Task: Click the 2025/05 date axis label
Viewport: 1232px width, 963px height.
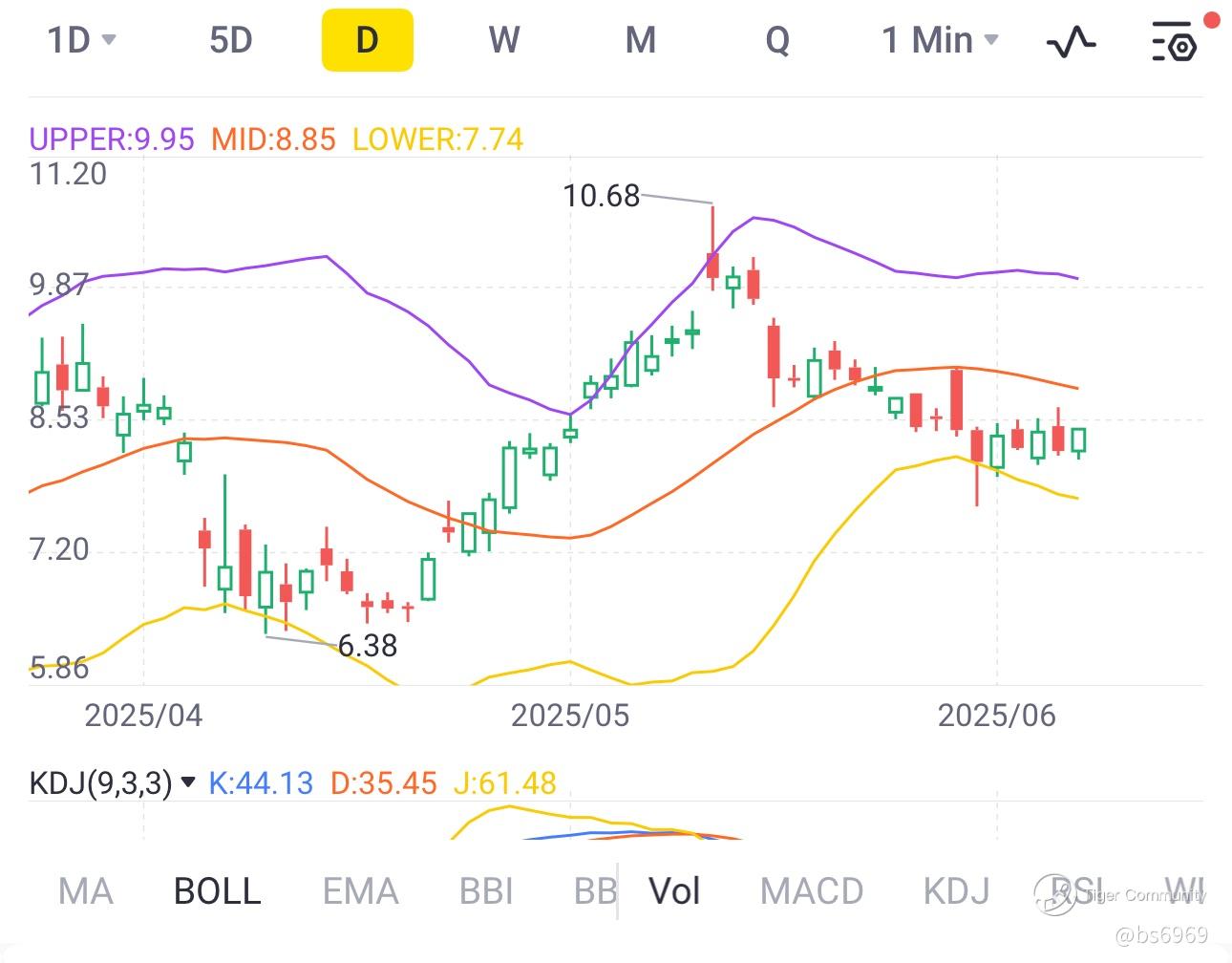Action: pyautogui.click(x=570, y=716)
